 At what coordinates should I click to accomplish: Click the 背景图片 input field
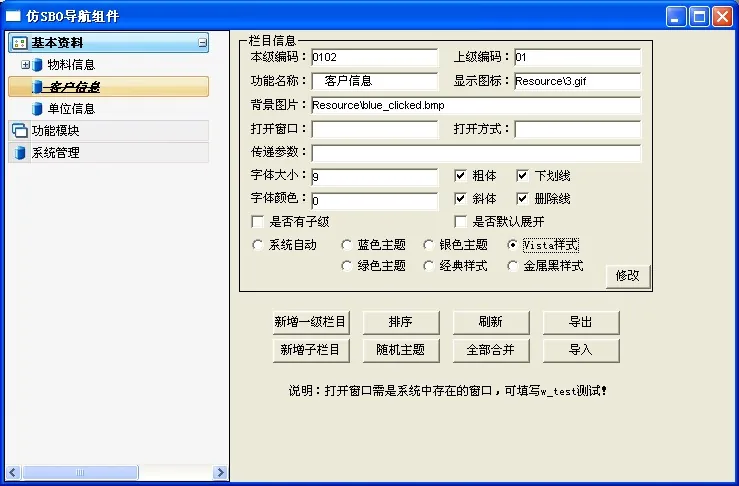476,106
